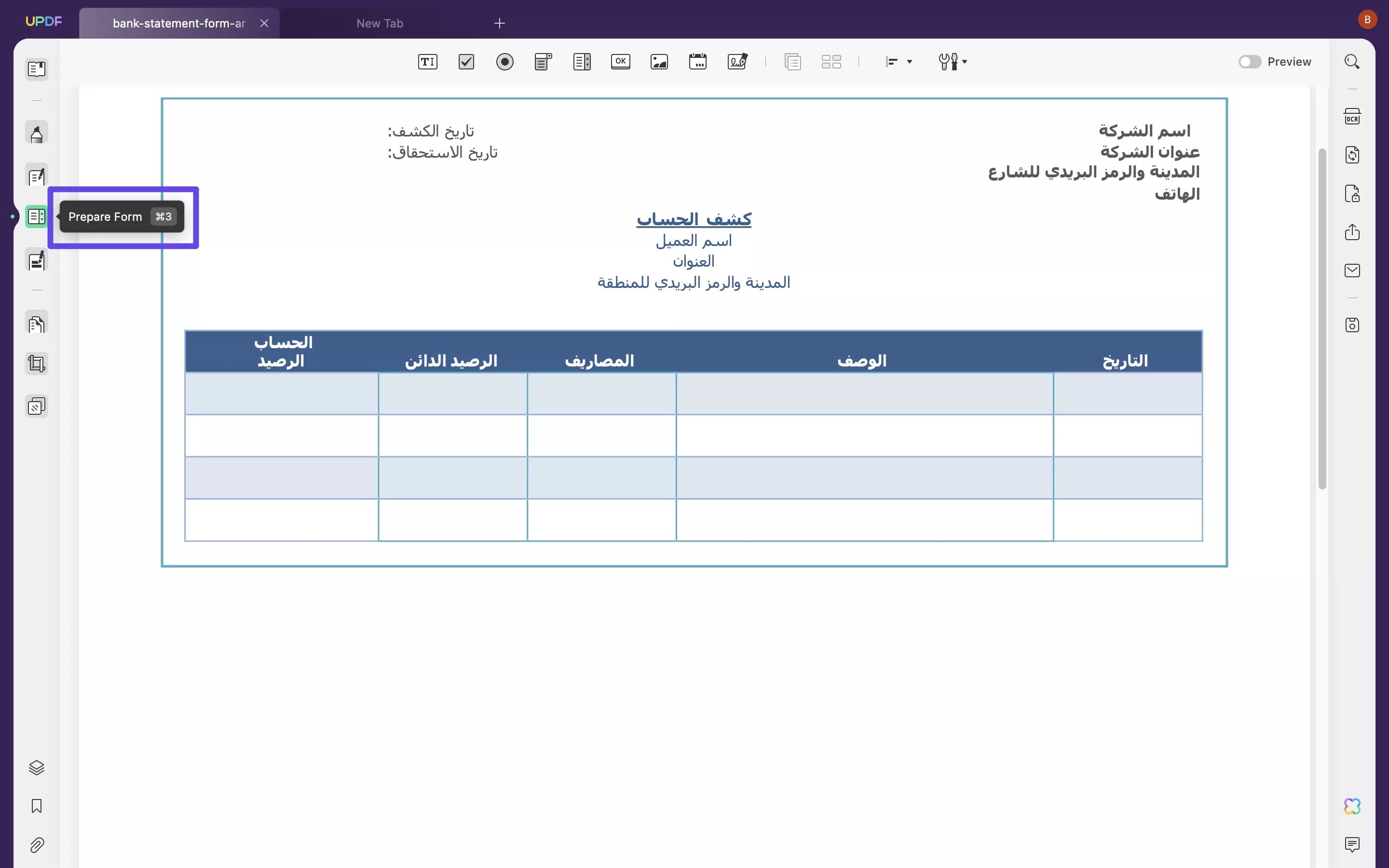Add a checkbox form field
Viewport: 1389px width, 868px height.
(x=465, y=61)
